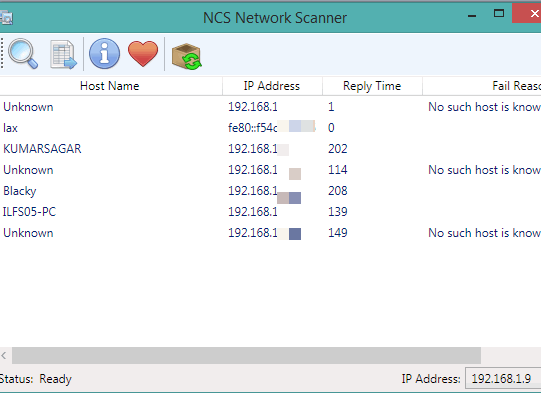Click the horizontal scrollbar thumb
Viewport: 541px width, 393px height.
pos(246,355)
